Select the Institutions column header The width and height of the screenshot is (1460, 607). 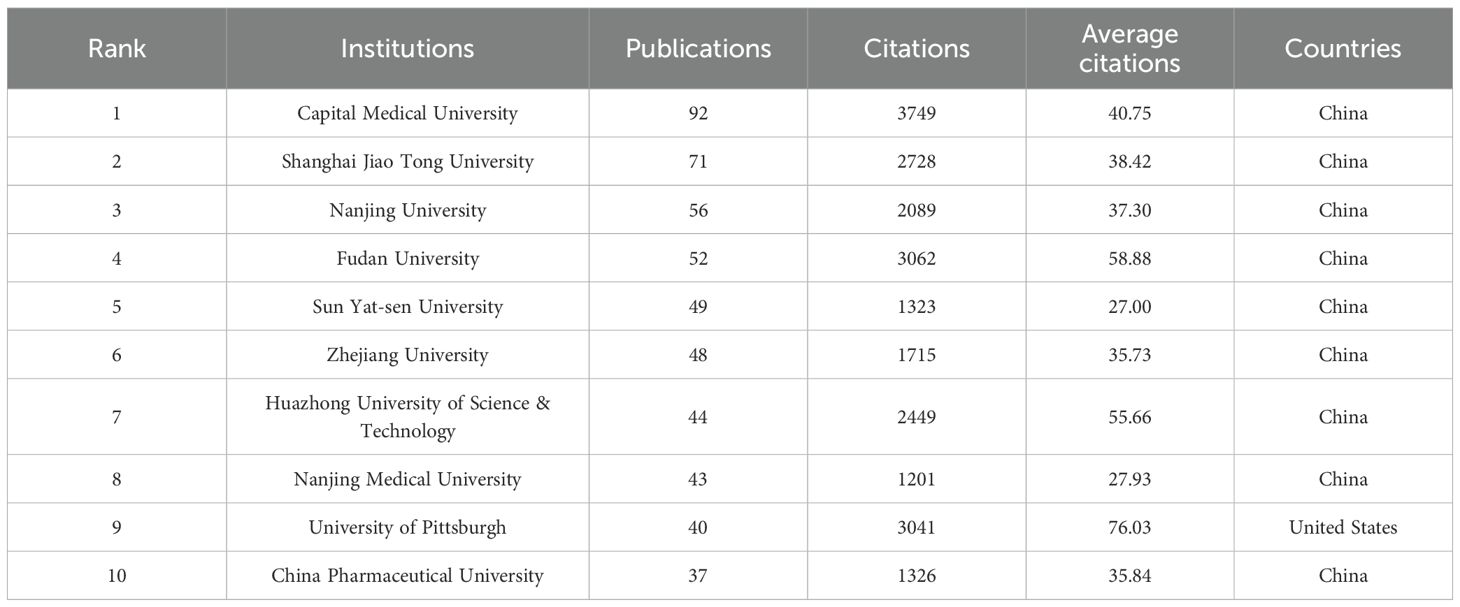(407, 48)
